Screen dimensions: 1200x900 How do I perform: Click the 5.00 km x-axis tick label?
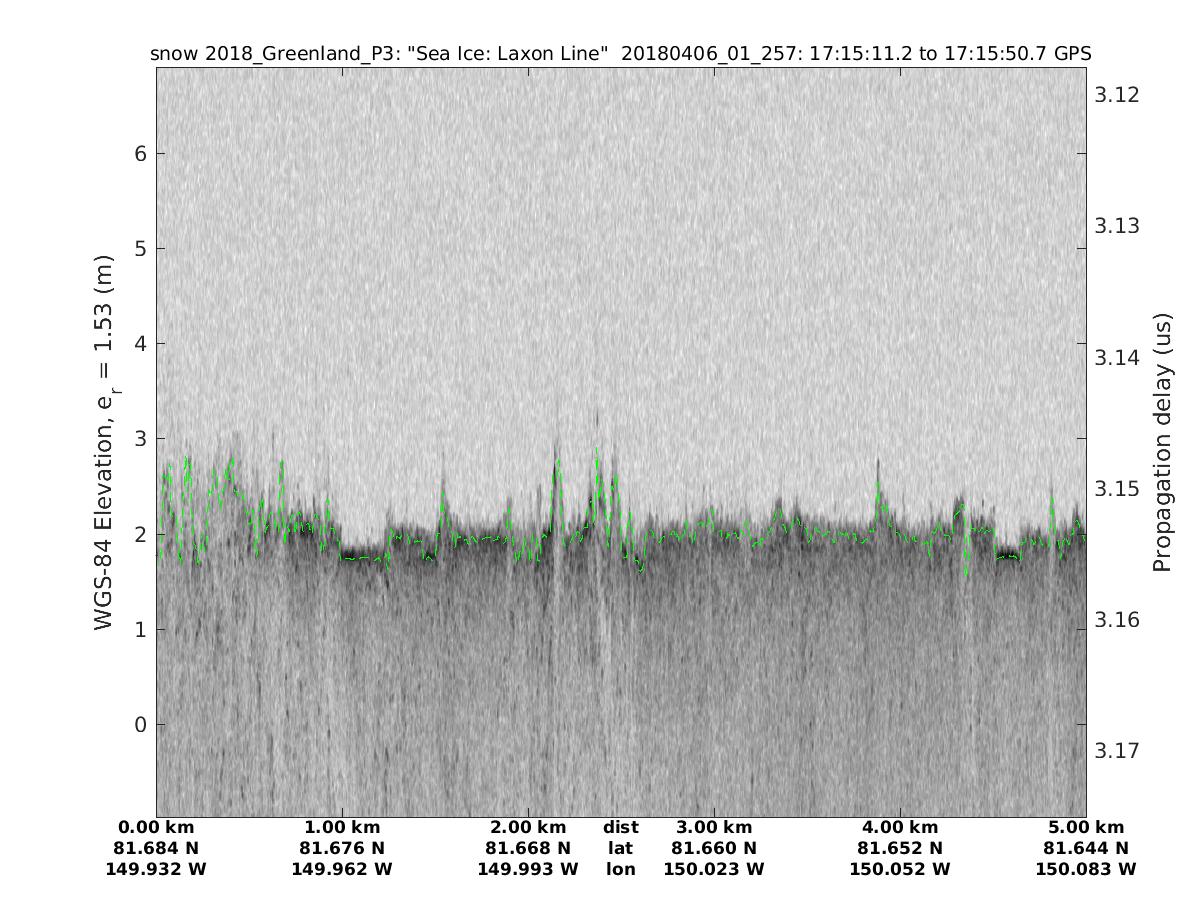1086,828
